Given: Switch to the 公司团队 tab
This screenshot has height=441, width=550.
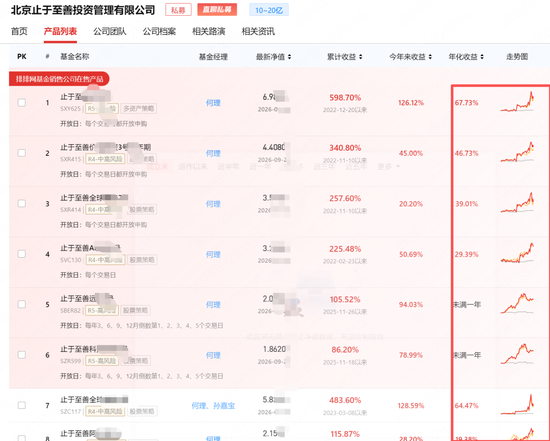Looking at the screenshot, I should [110, 32].
